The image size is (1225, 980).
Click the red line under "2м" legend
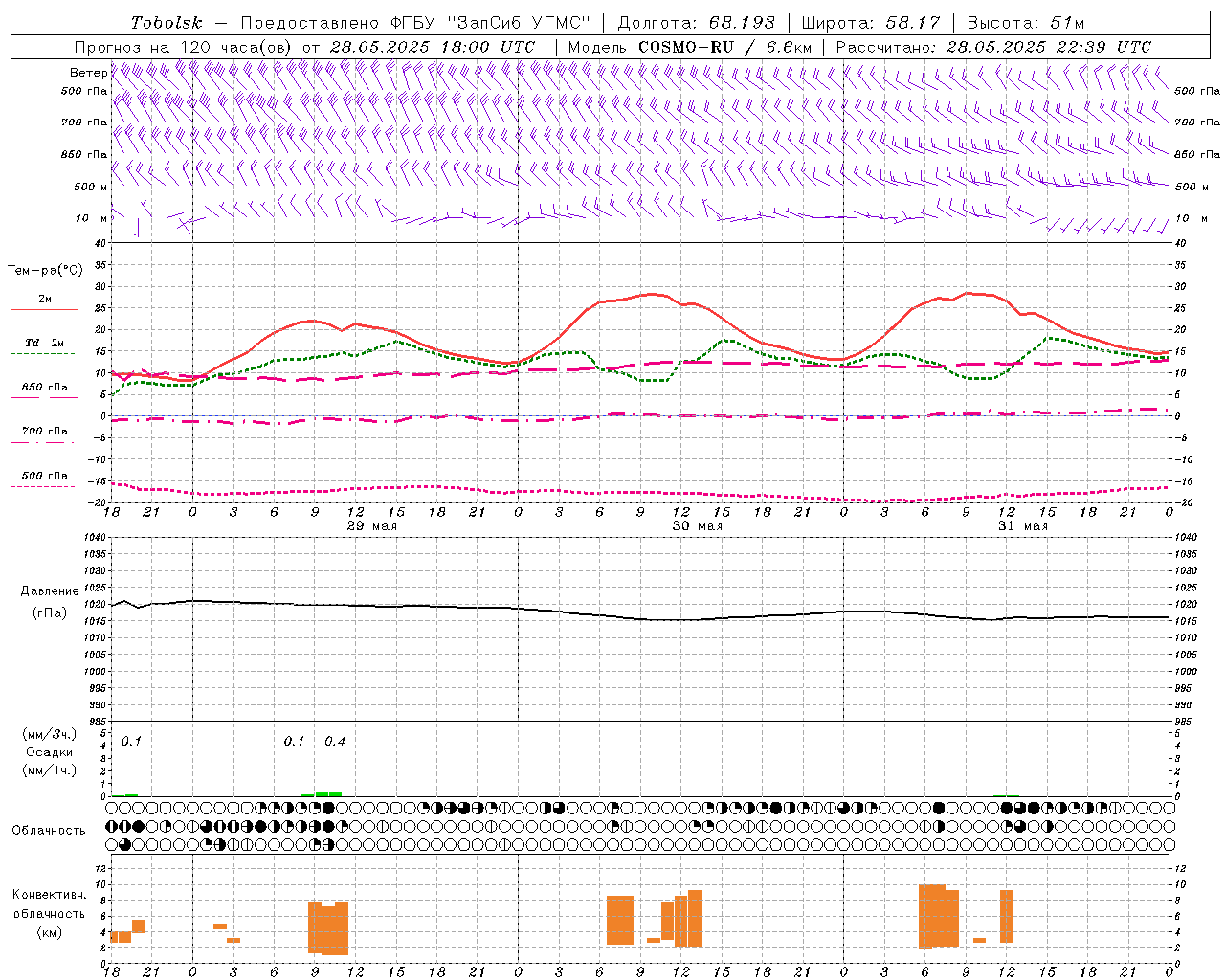44,309
